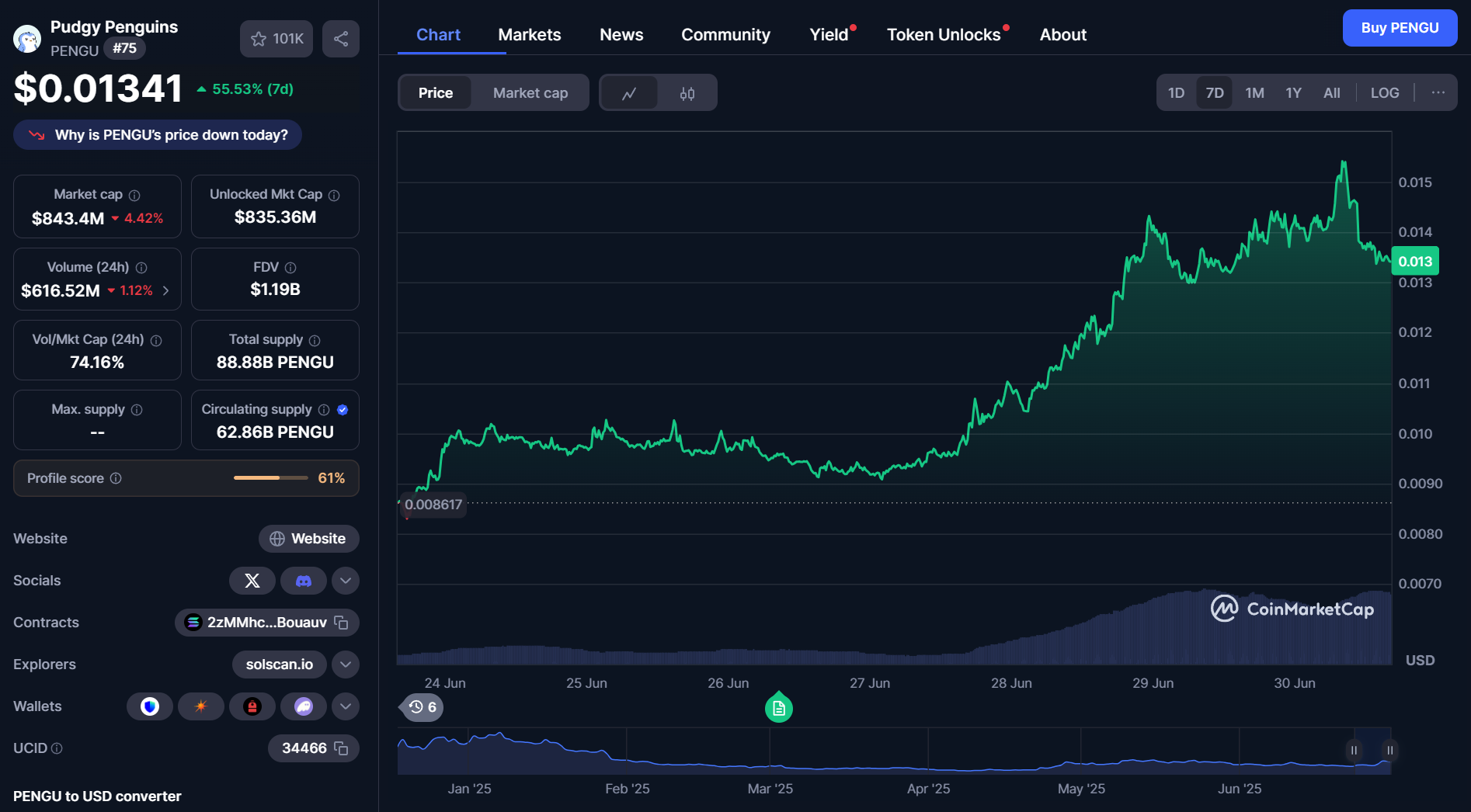
Task: Click the Profile score progress bar
Action: point(271,478)
